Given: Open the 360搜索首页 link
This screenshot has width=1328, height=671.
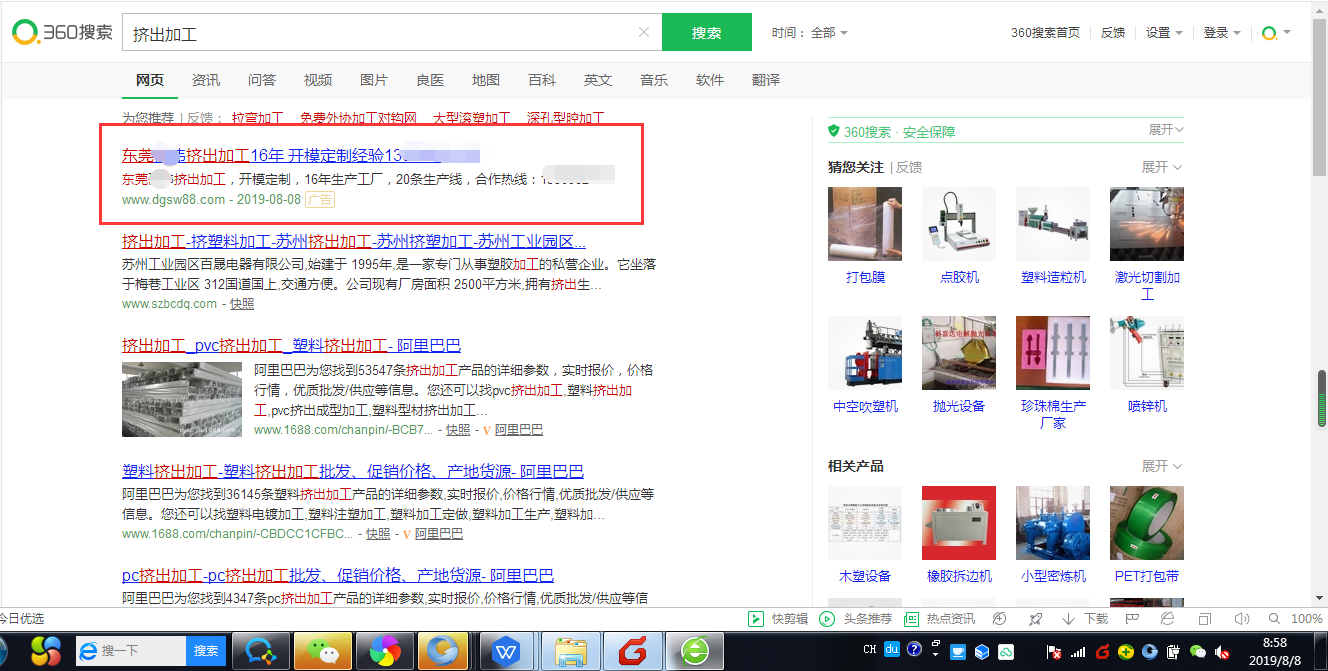Looking at the screenshot, I should pos(1045,33).
